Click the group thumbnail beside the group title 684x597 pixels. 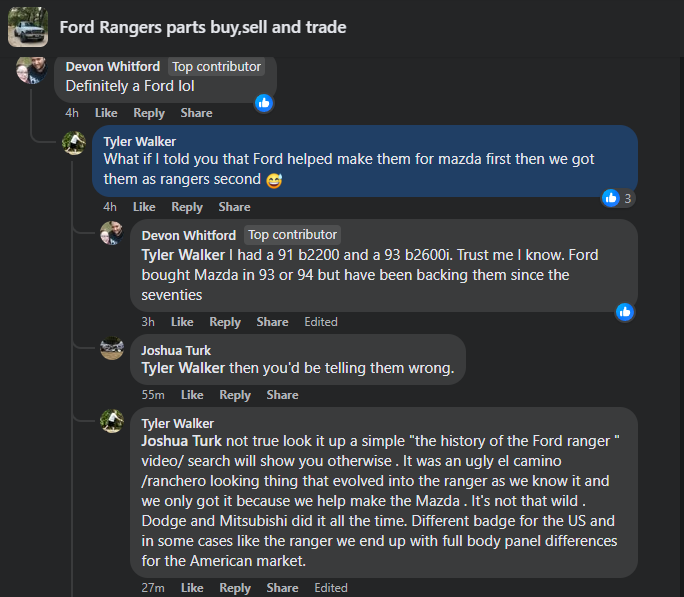pyautogui.click(x=28, y=27)
